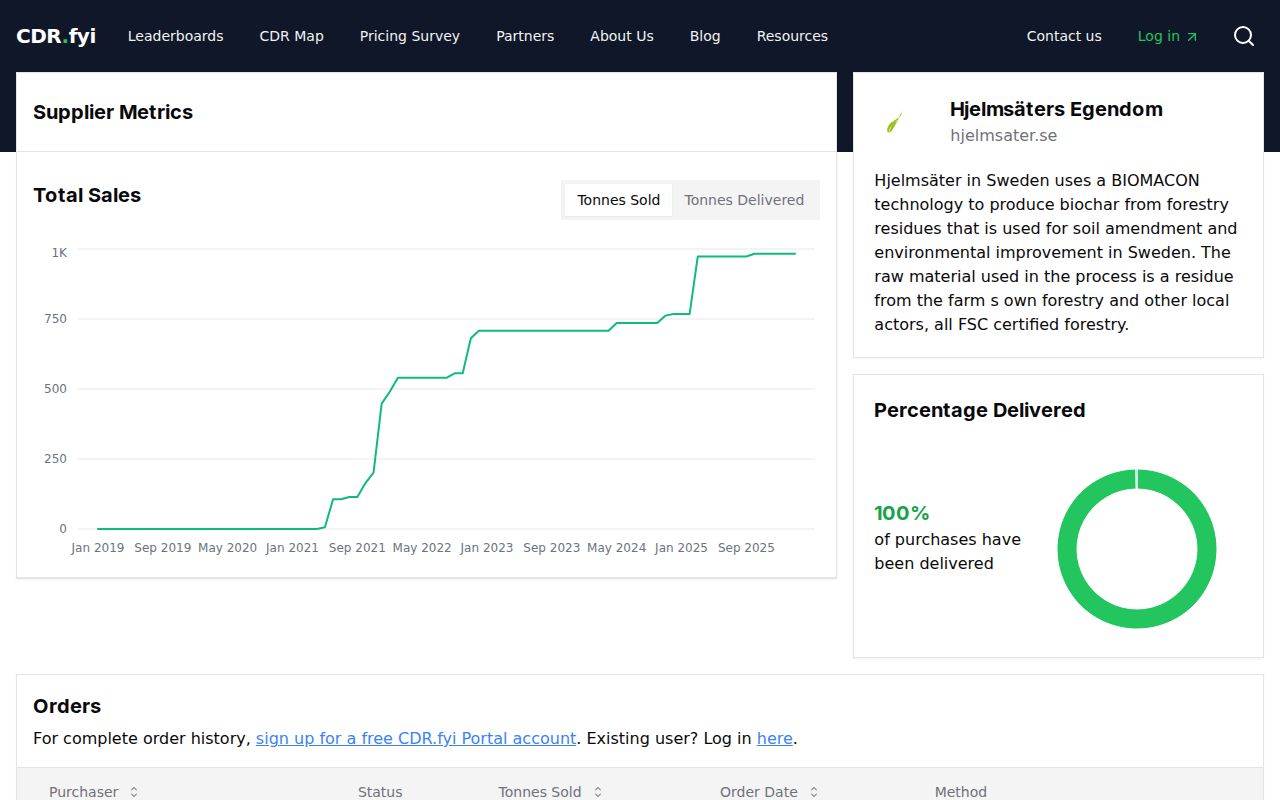Open the Partners nav item
Screen dimensions: 1280x800
click(x=525, y=36)
